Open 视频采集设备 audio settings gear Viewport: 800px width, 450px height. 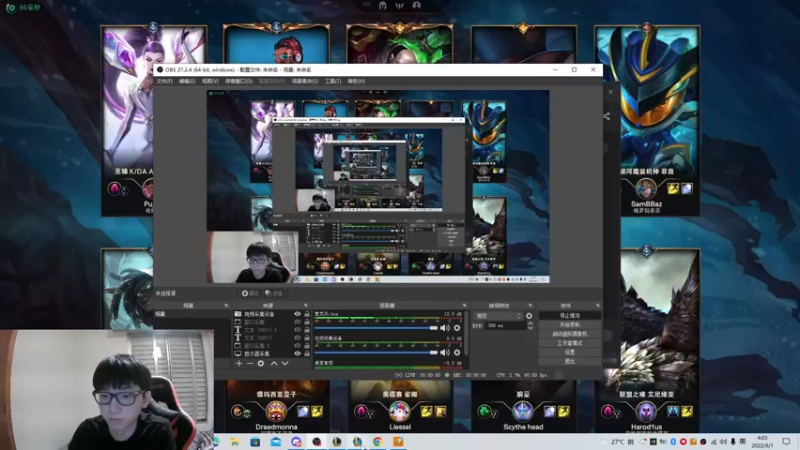point(457,352)
